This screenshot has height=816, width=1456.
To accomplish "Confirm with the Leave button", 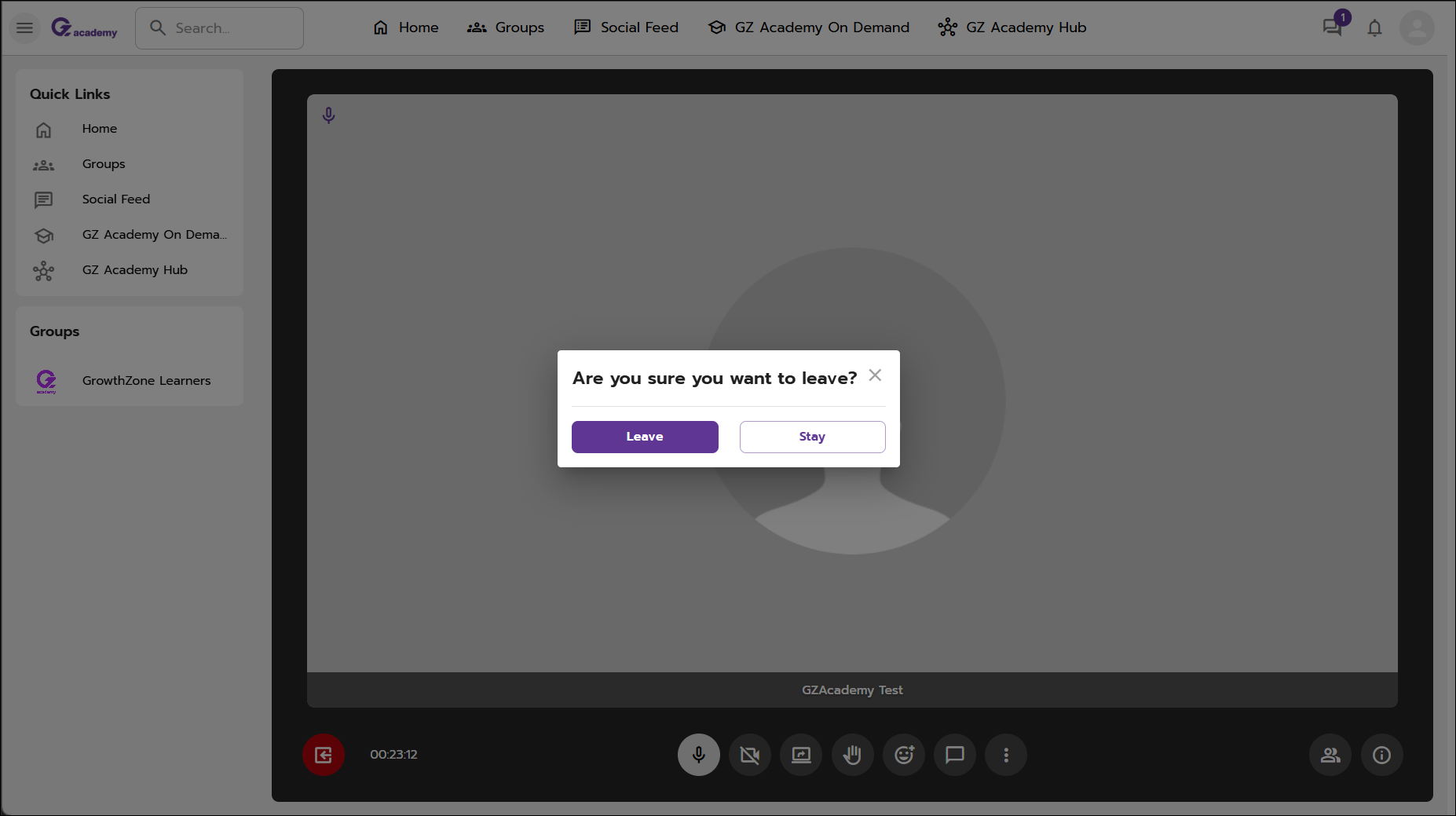I will coord(645,437).
